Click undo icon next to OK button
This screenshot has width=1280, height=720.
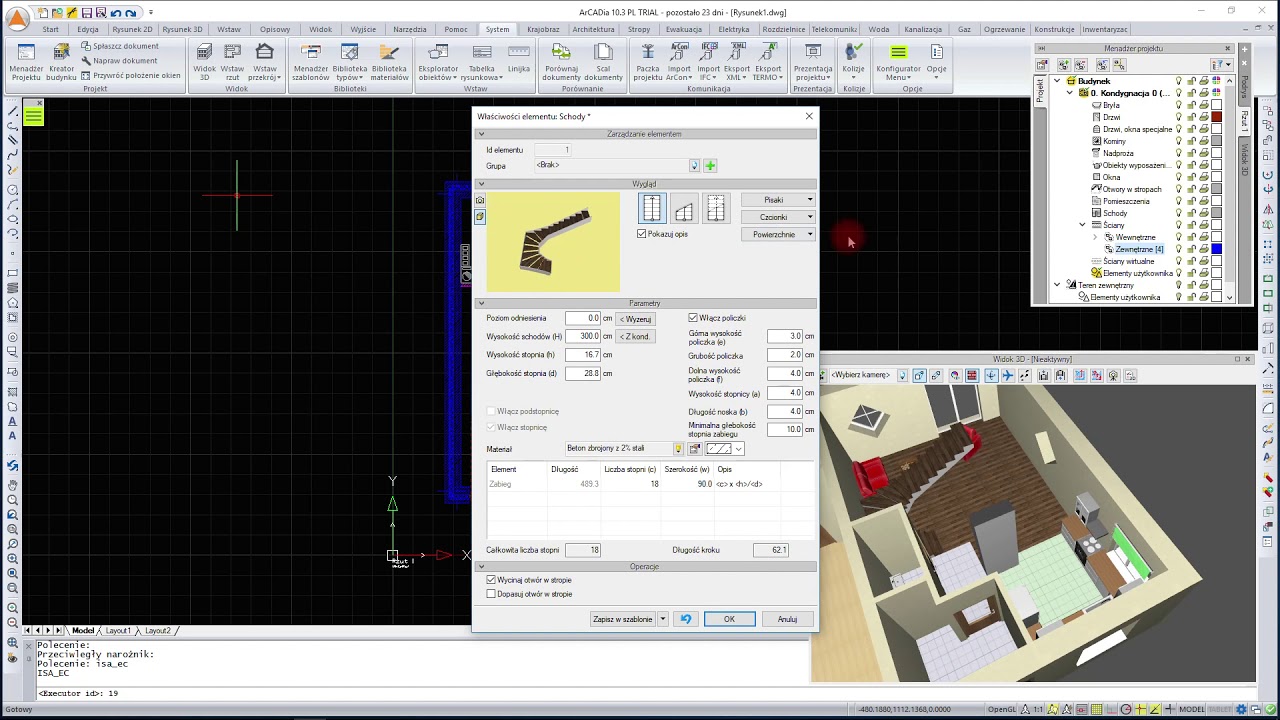click(x=686, y=619)
